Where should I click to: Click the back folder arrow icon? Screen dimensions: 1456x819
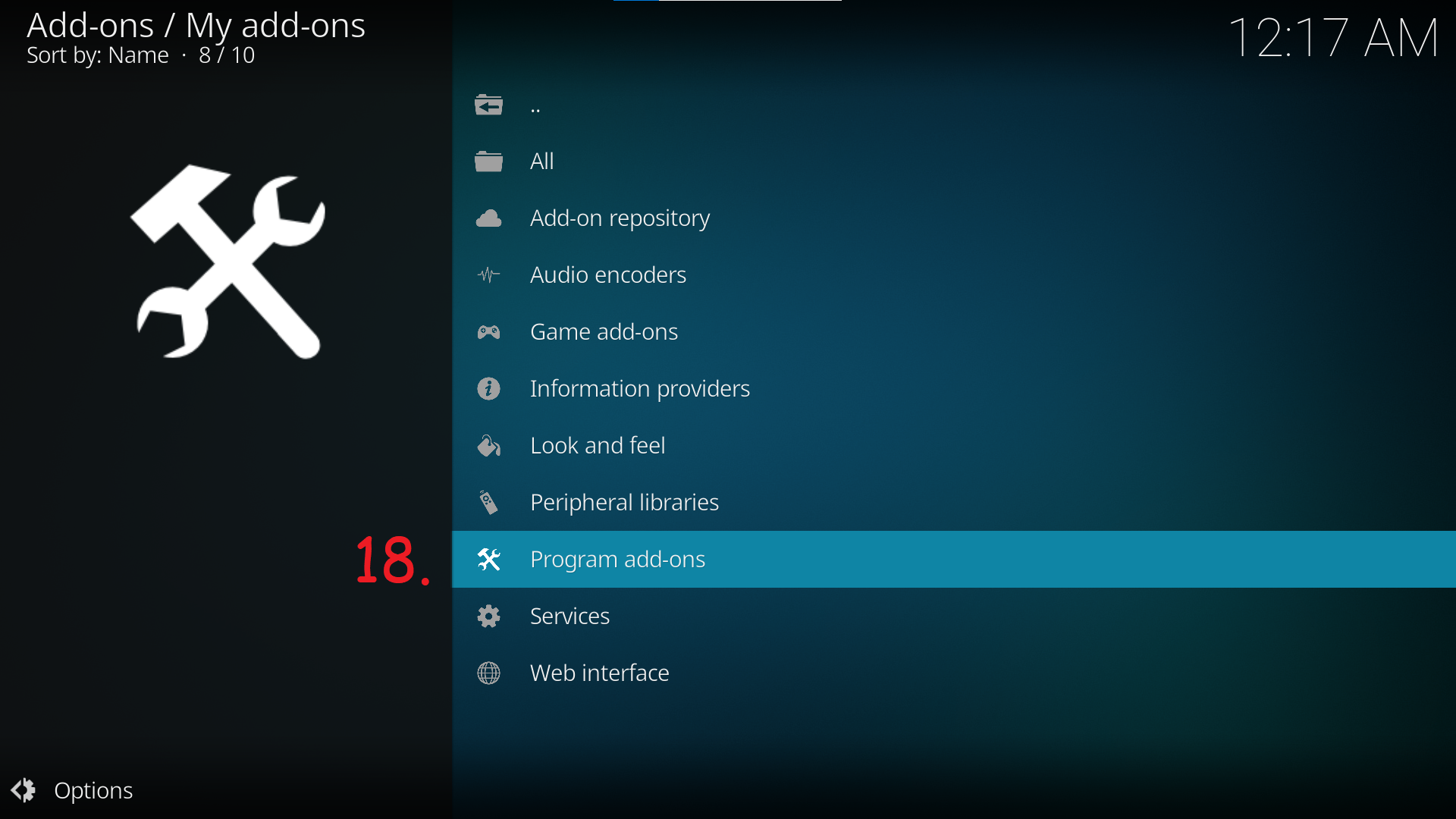click(488, 105)
